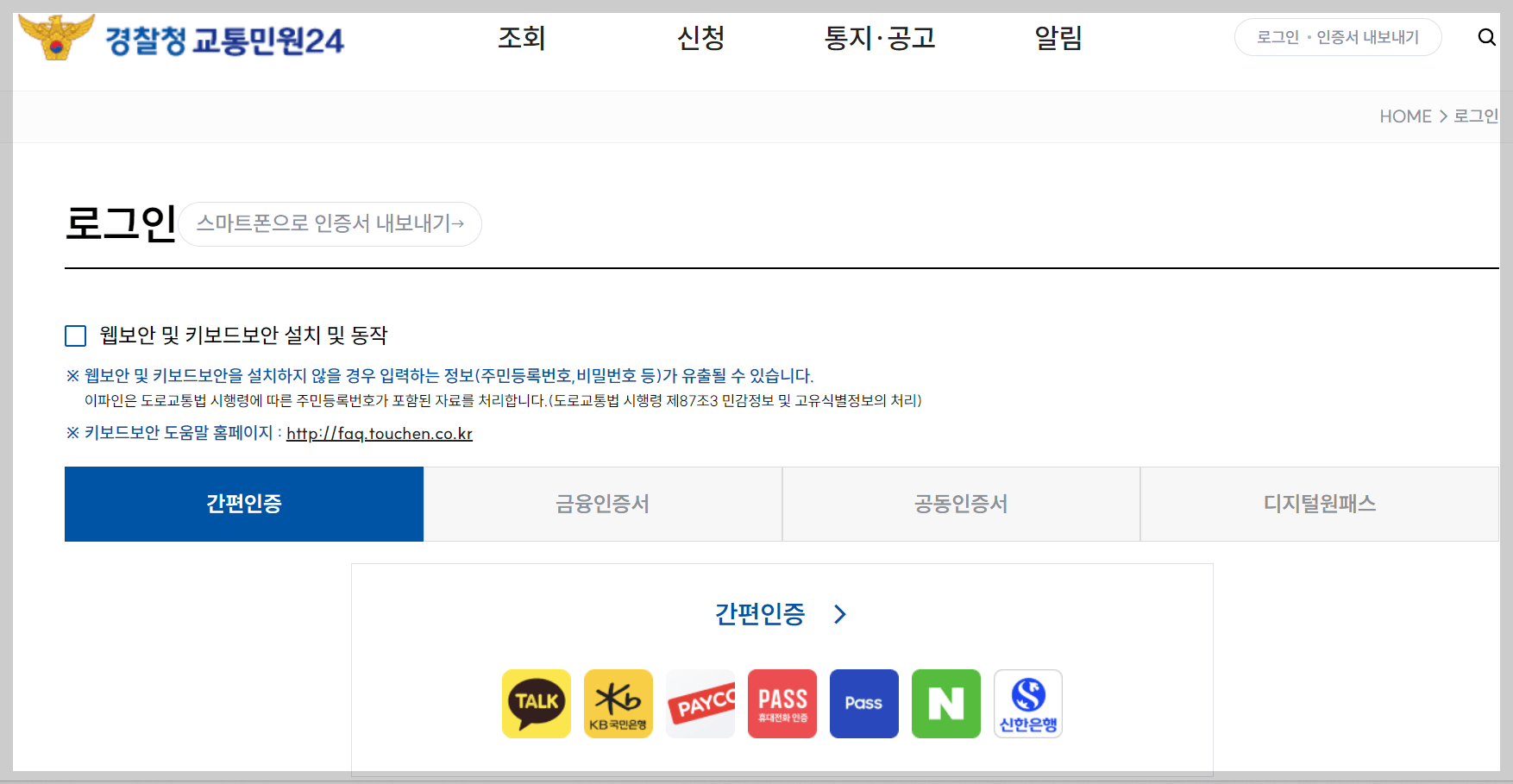Go to HOME via the breadcrumb

point(1406,116)
